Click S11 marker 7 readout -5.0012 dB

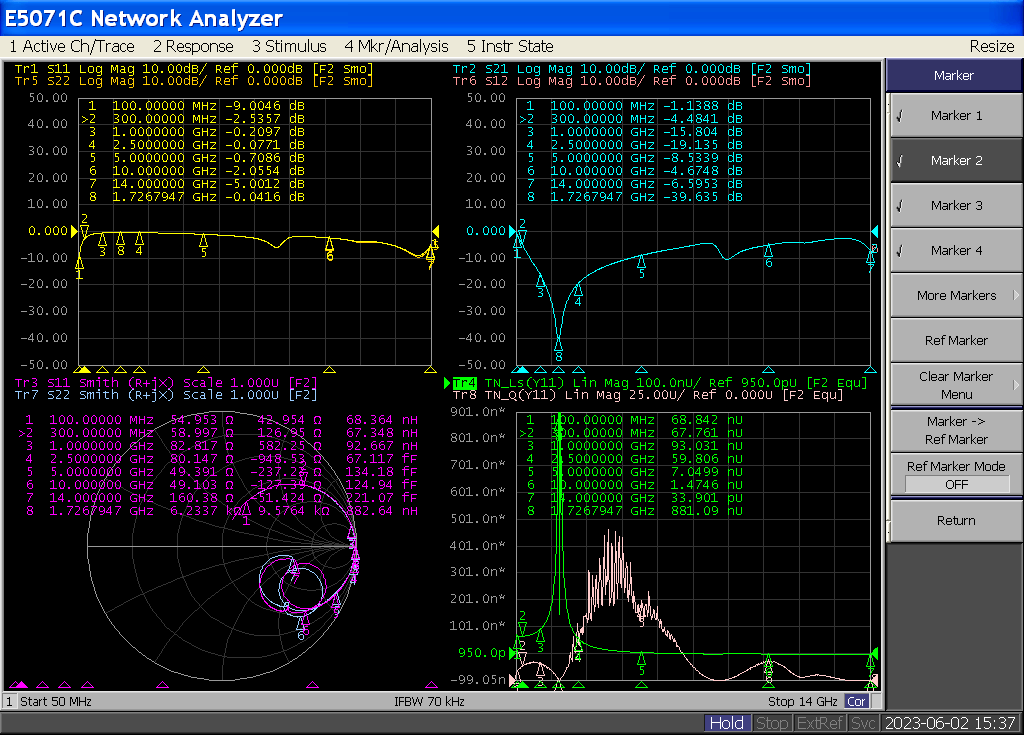coord(264,184)
